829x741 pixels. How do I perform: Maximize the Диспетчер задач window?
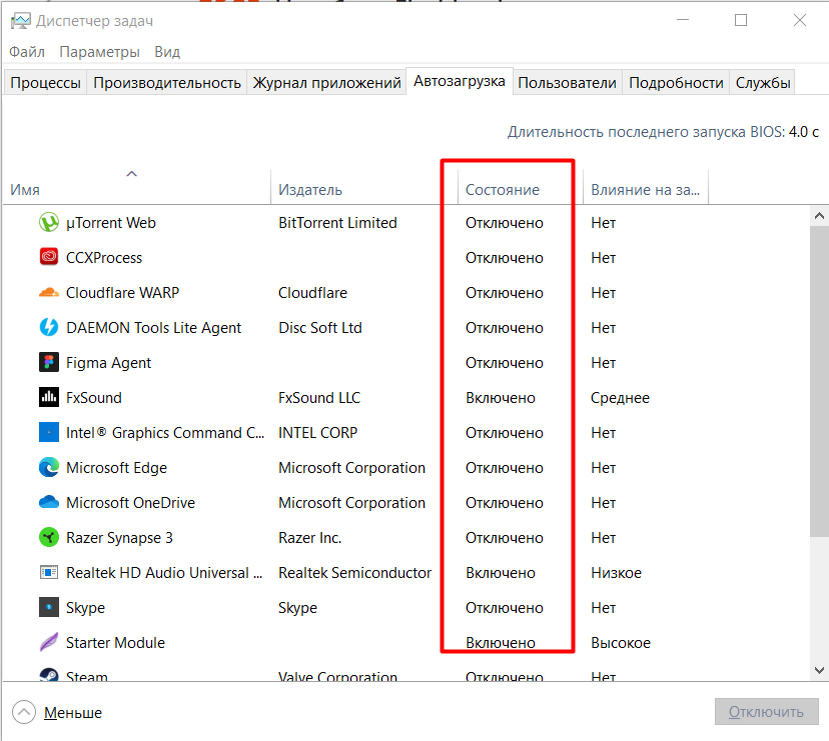tap(741, 21)
